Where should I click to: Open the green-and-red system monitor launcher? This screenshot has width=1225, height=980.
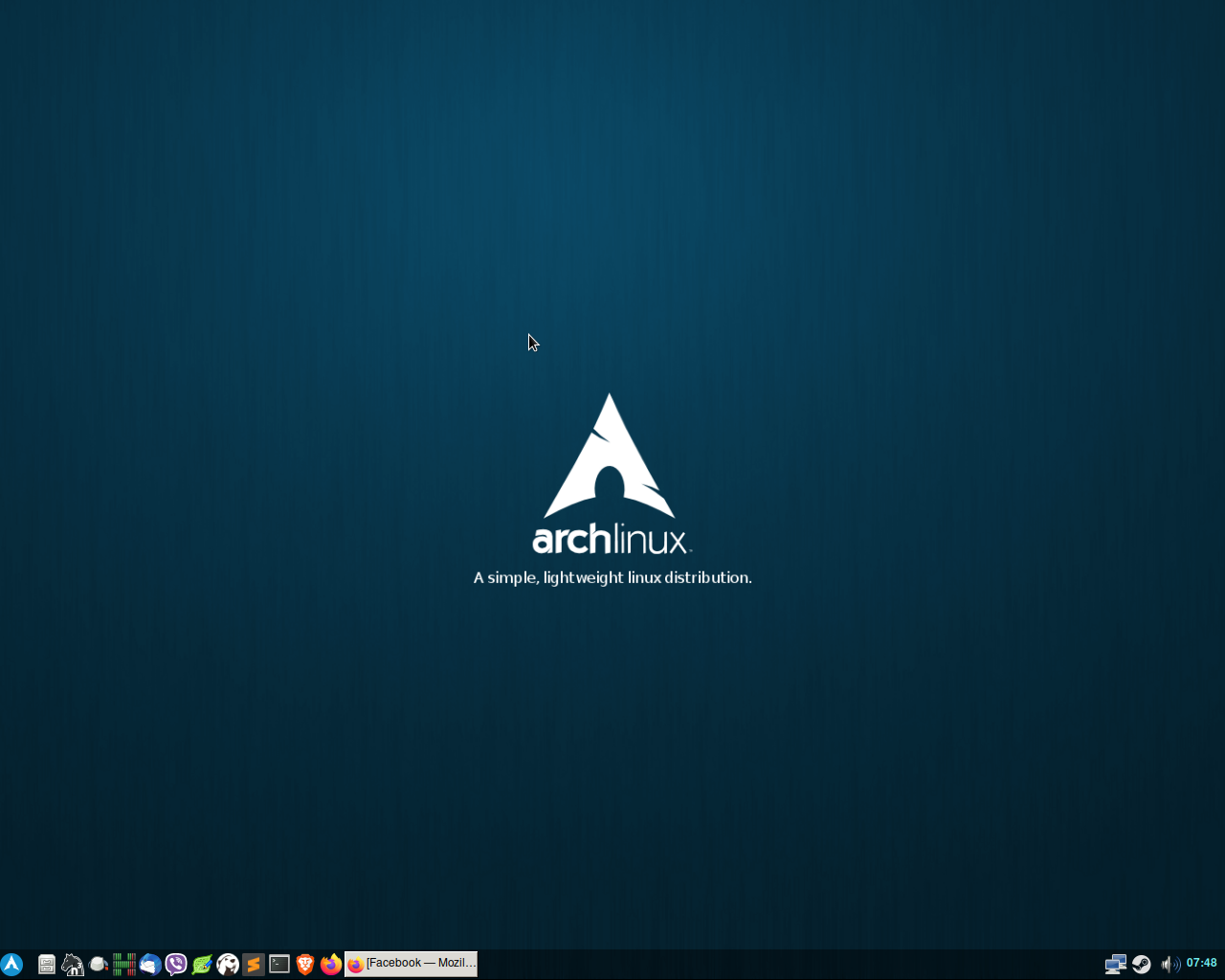point(124,964)
